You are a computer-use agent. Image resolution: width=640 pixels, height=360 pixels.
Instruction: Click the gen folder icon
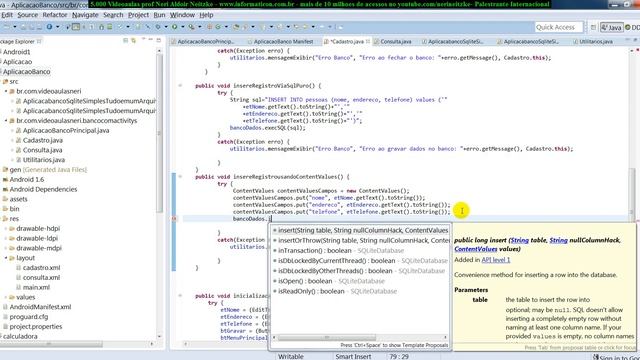(5, 170)
